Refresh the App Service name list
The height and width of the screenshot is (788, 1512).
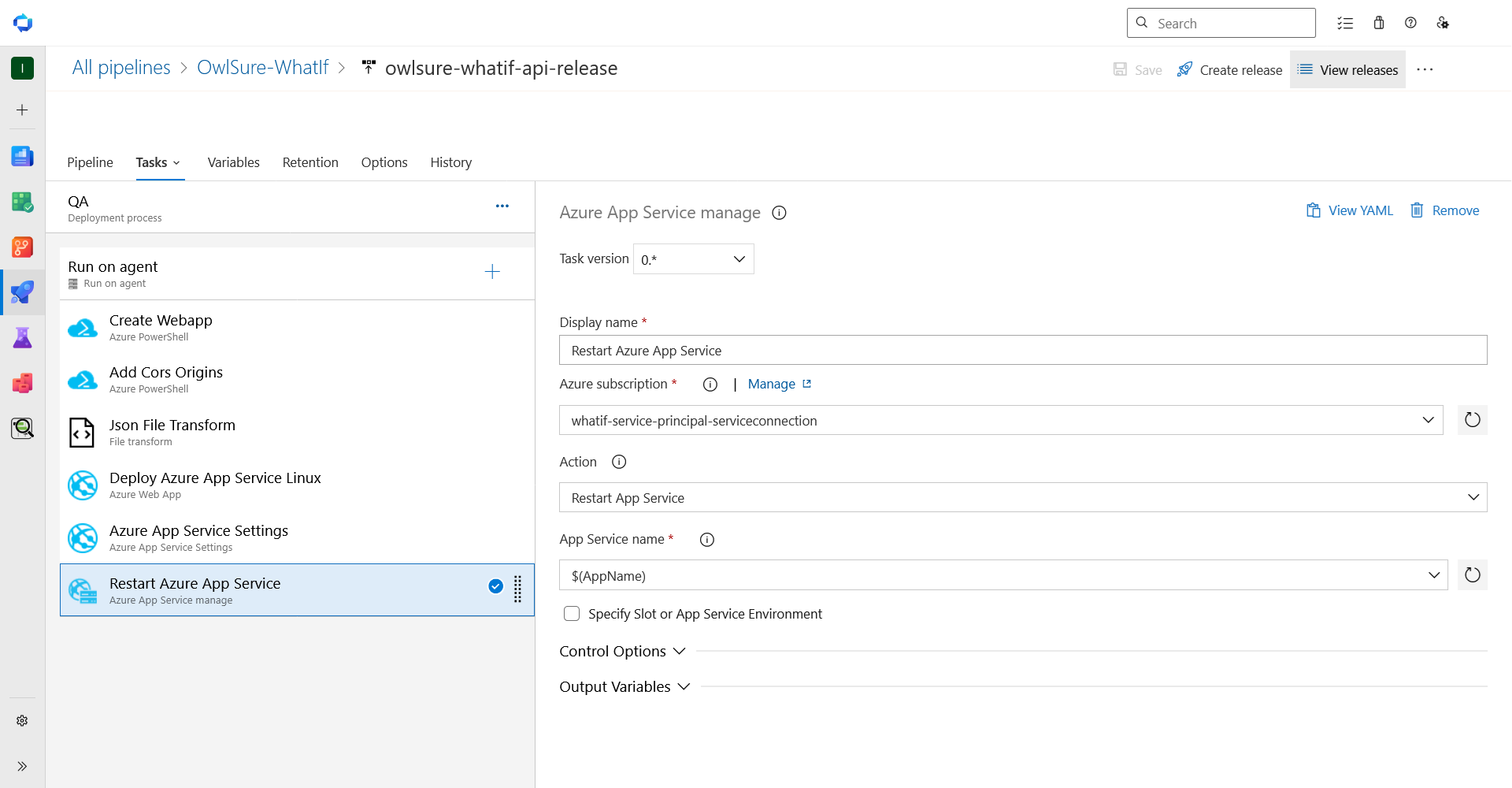[1473, 575]
